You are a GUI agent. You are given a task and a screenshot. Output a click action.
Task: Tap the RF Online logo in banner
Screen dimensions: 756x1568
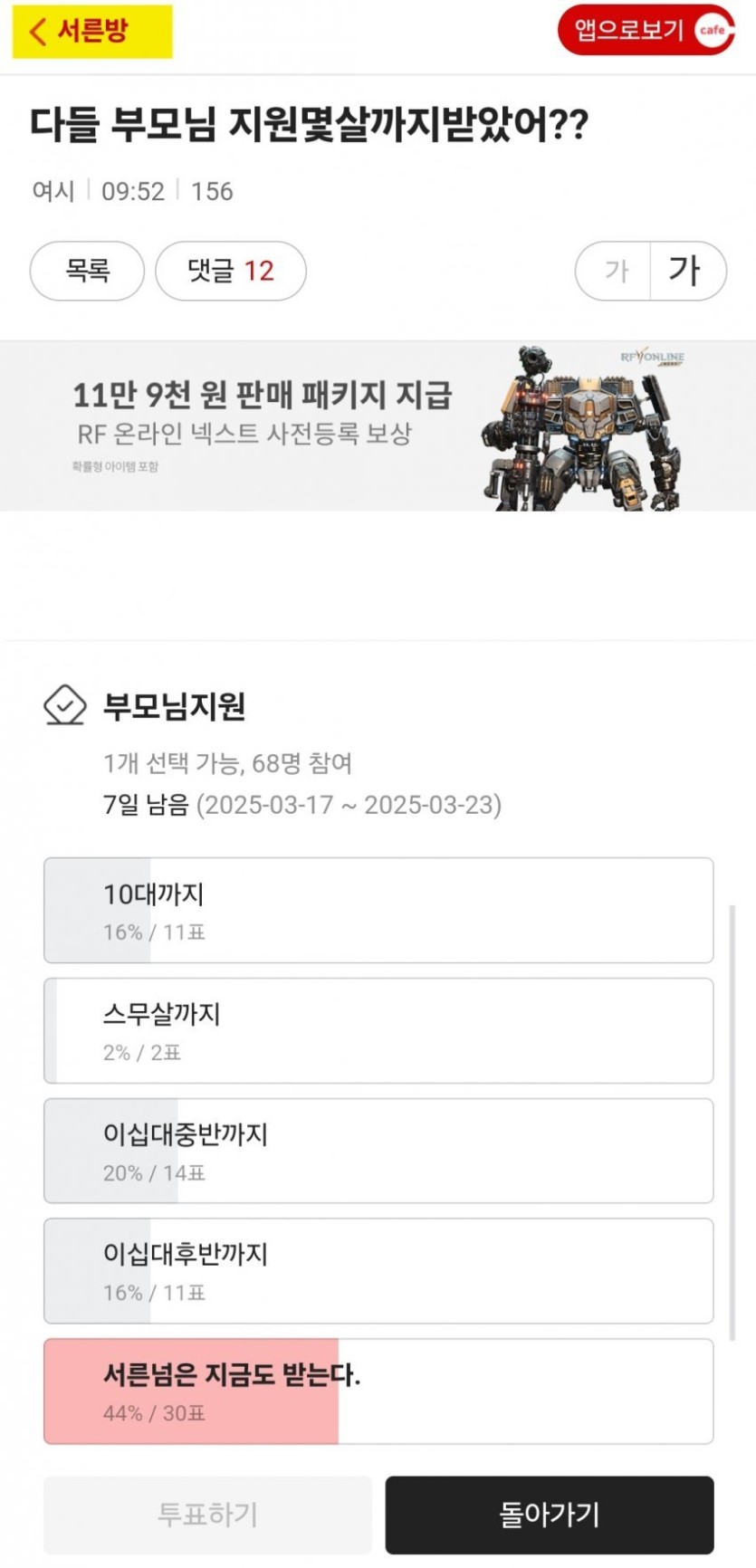[652, 358]
